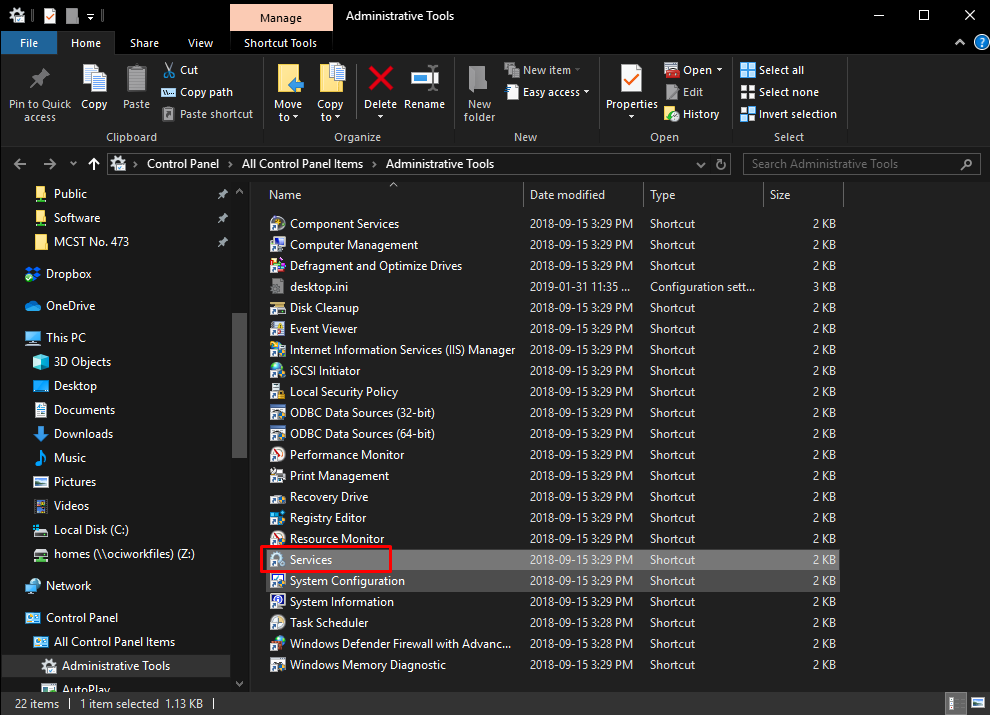Click the Forward navigation arrow
990x715 pixels.
[50, 164]
